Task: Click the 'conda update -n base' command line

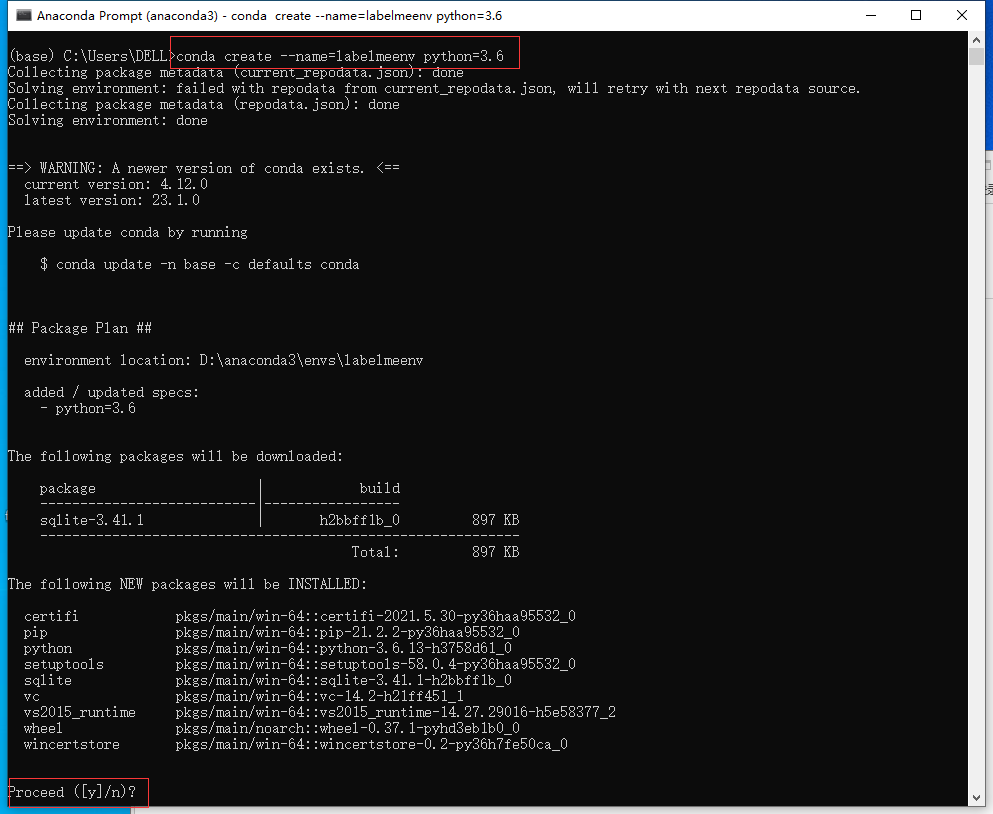Action: tap(199, 264)
